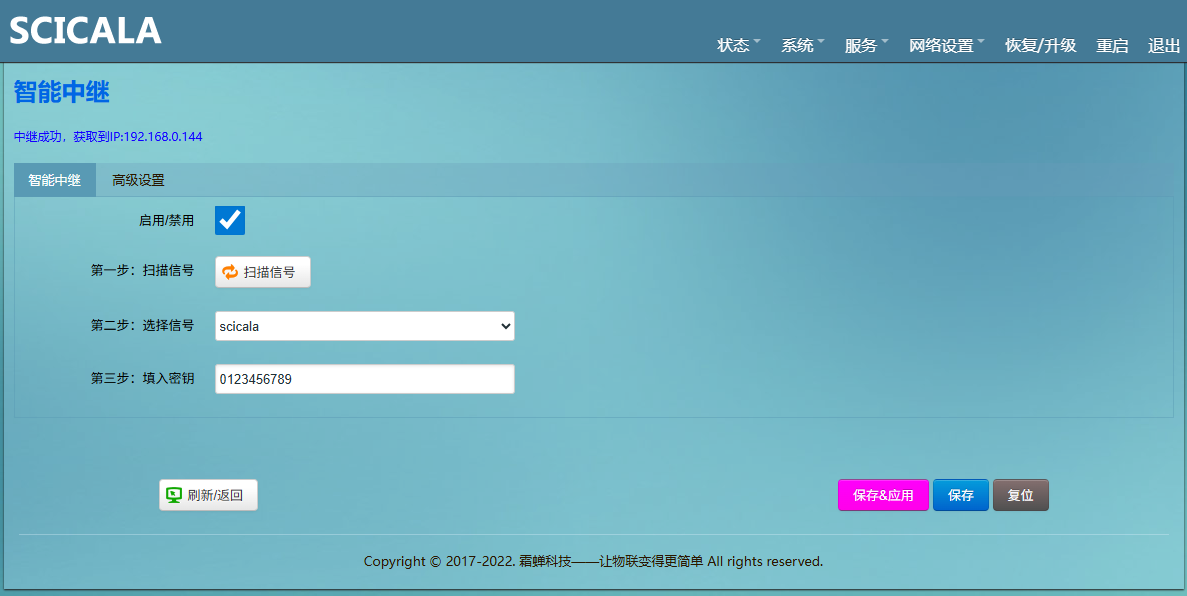The height and width of the screenshot is (596, 1187).
Task: Click the copyright footer text
Action: 593,561
